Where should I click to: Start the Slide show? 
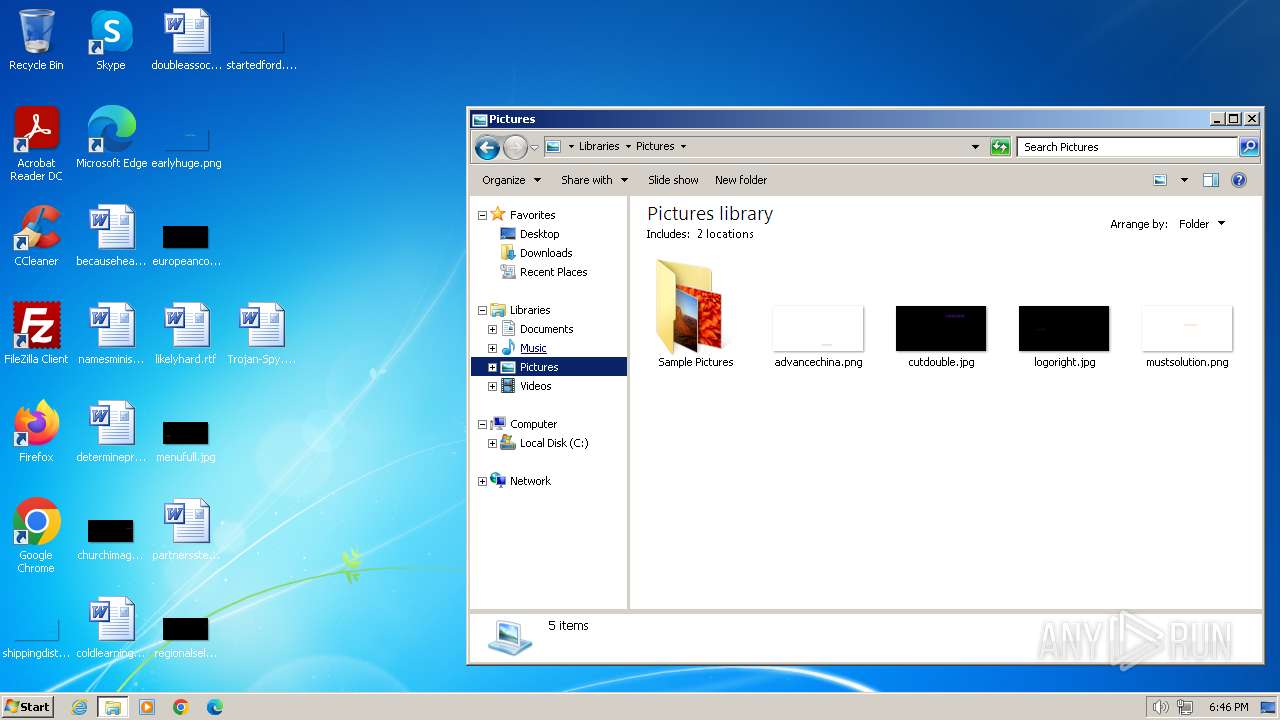click(x=673, y=180)
